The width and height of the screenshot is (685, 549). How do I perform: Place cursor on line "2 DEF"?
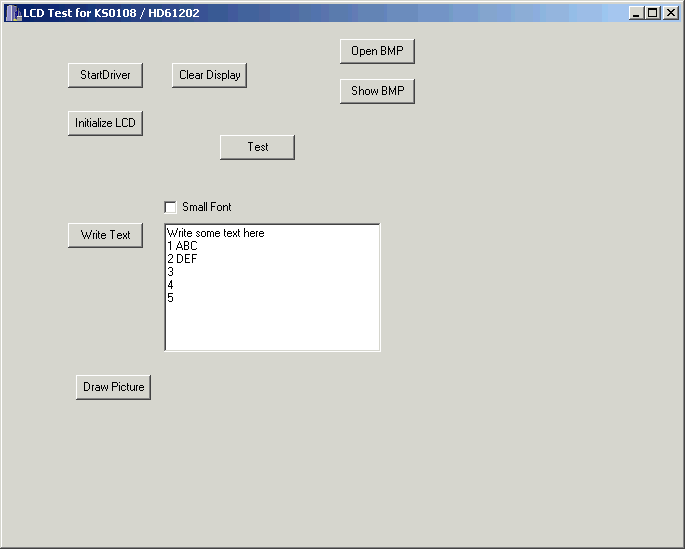click(x=182, y=259)
